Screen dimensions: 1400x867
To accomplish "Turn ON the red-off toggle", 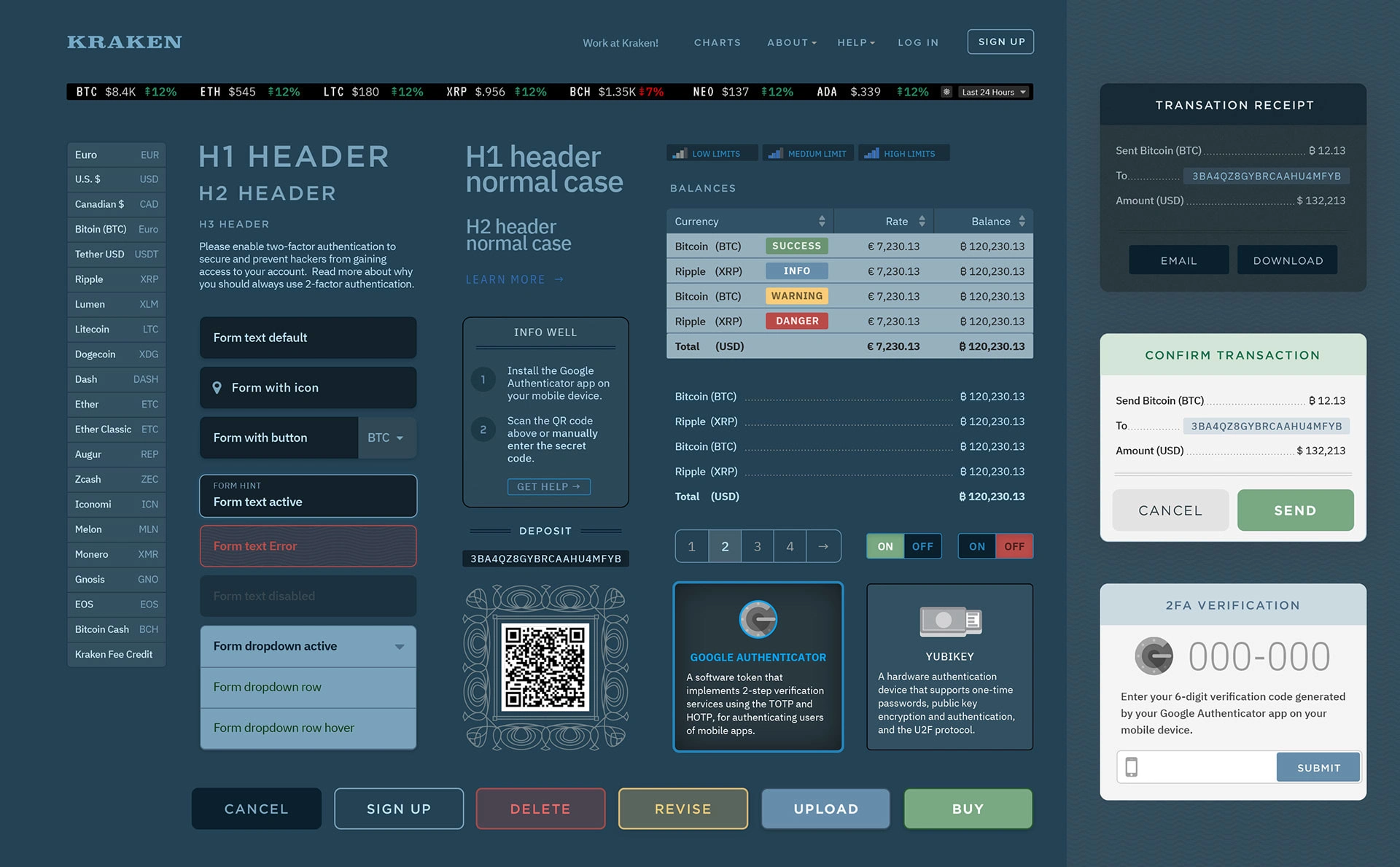I will pos(976,546).
